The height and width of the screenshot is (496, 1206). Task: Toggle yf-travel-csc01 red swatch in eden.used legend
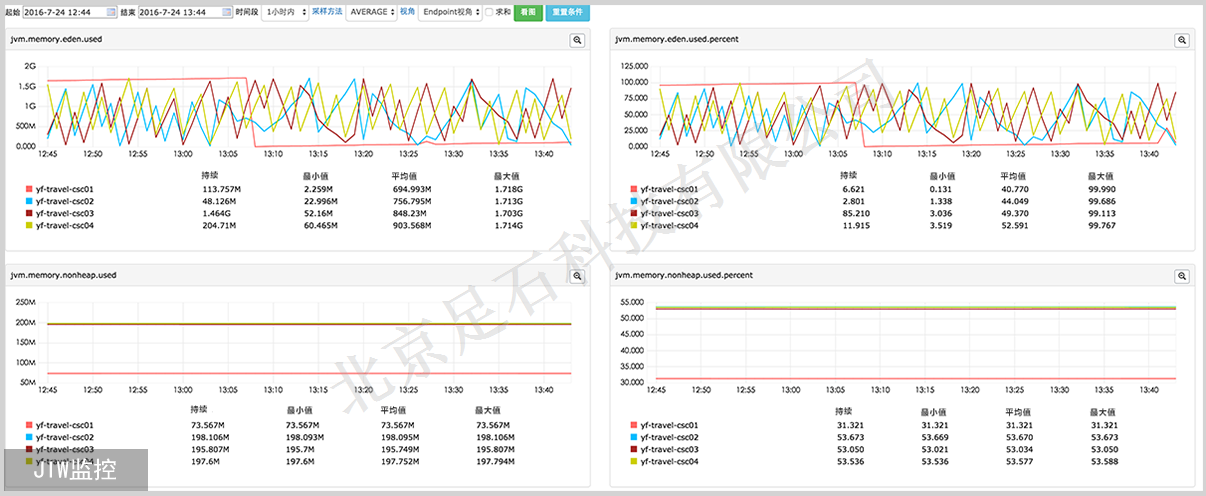click(x=28, y=188)
